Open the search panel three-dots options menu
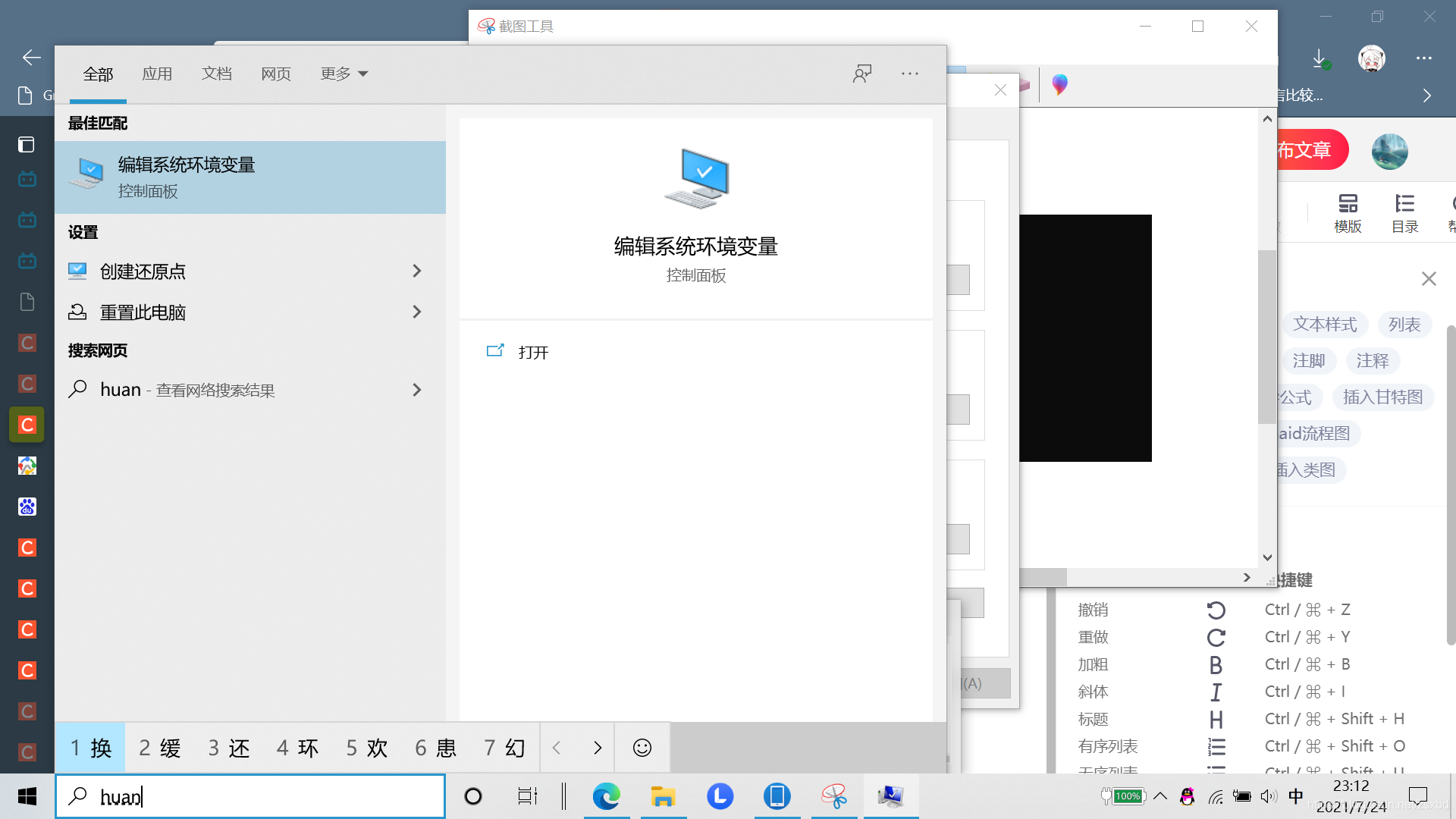The height and width of the screenshot is (819, 1456). (x=910, y=74)
